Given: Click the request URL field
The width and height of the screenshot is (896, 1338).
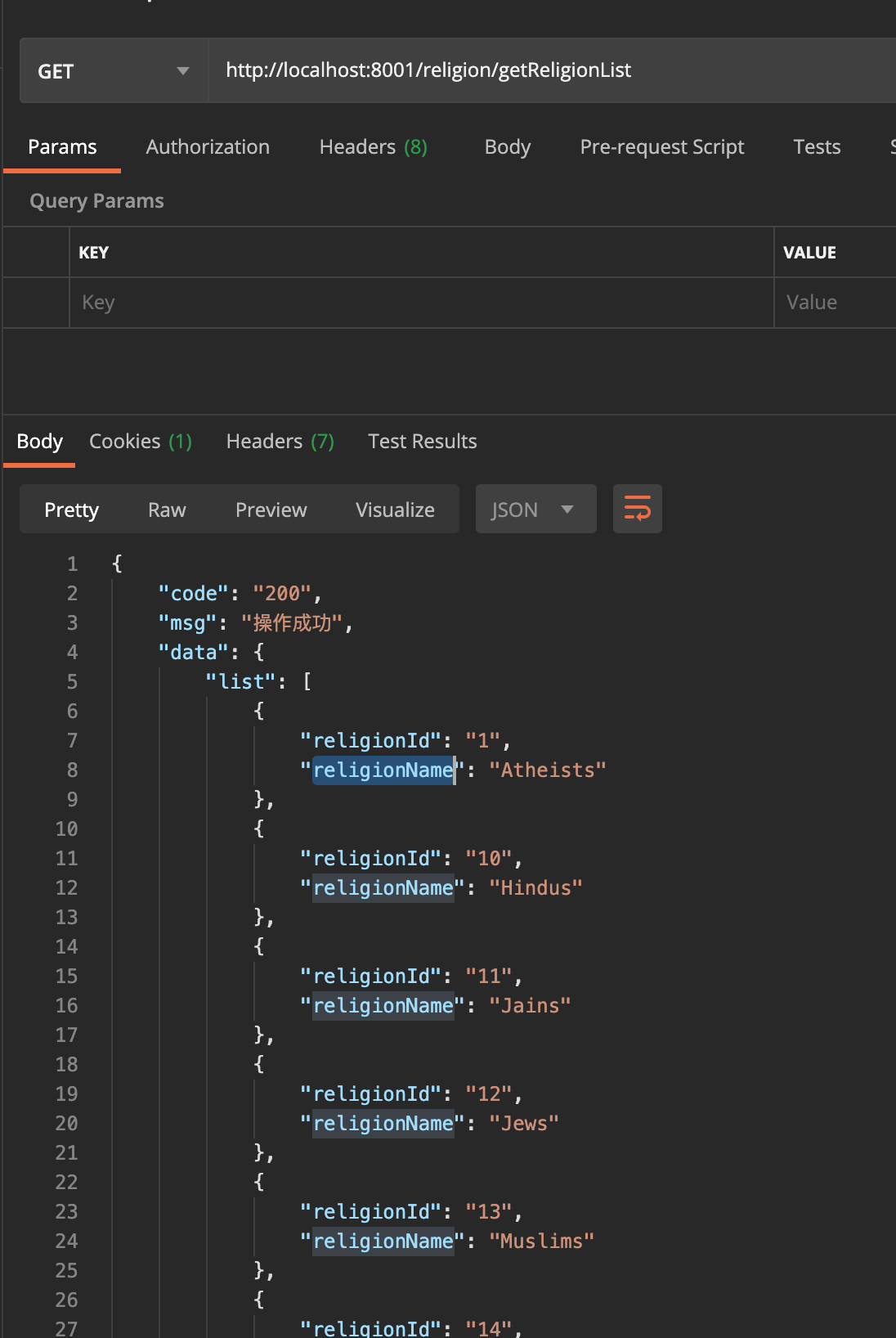Looking at the screenshot, I should (x=553, y=70).
